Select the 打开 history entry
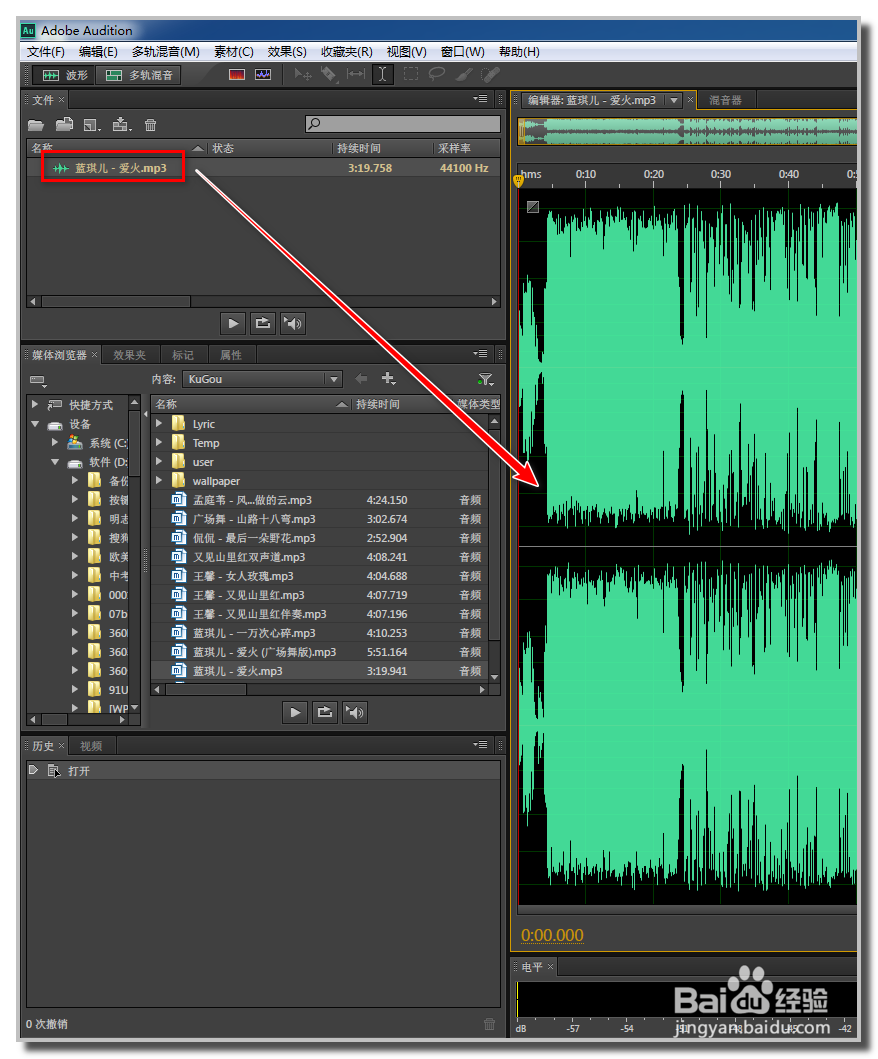 pyautogui.click(x=263, y=771)
